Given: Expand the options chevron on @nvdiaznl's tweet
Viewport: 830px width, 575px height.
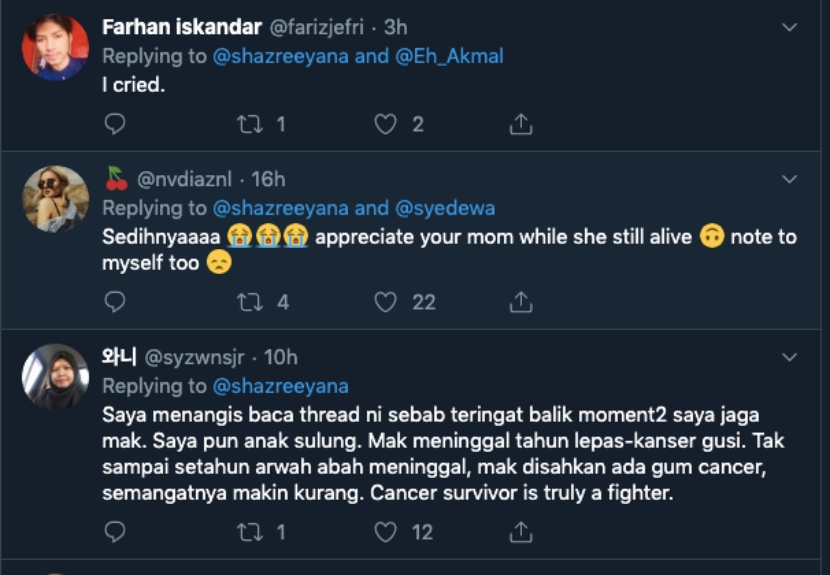Looking at the screenshot, I should tap(789, 180).
